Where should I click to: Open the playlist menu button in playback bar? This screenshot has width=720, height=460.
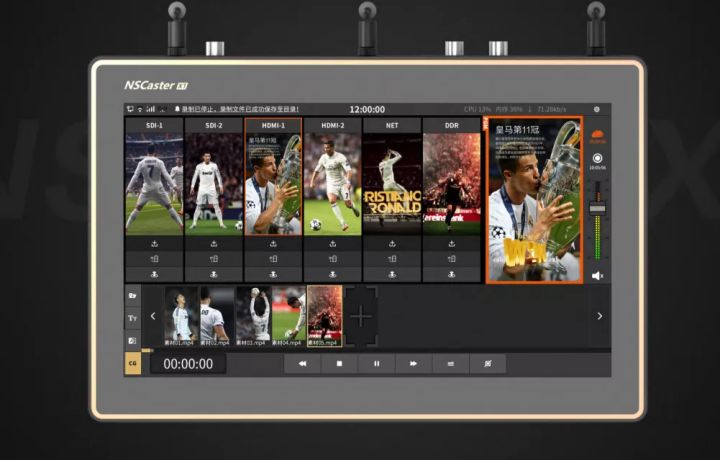450,364
